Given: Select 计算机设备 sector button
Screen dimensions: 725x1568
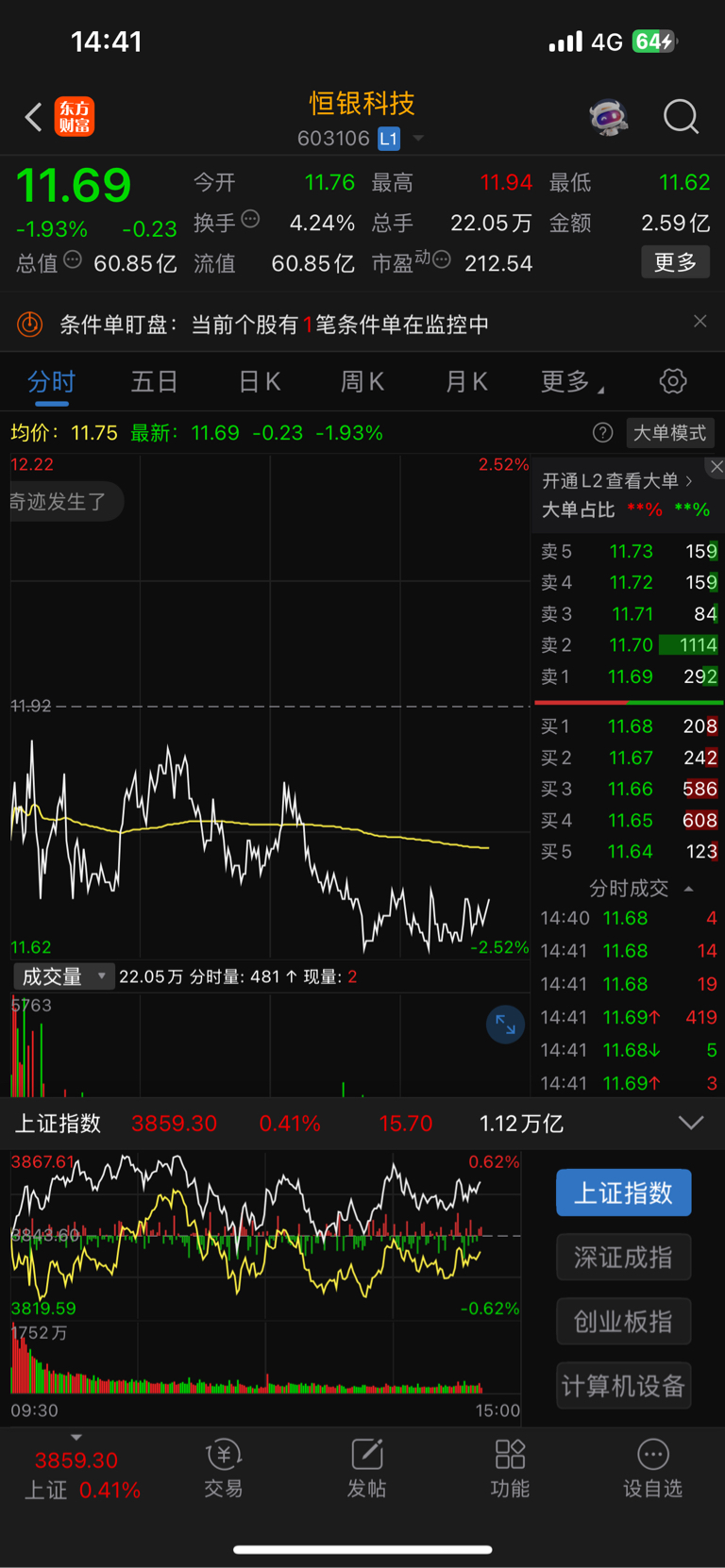Looking at the screenshot, I should (623, 1386).
